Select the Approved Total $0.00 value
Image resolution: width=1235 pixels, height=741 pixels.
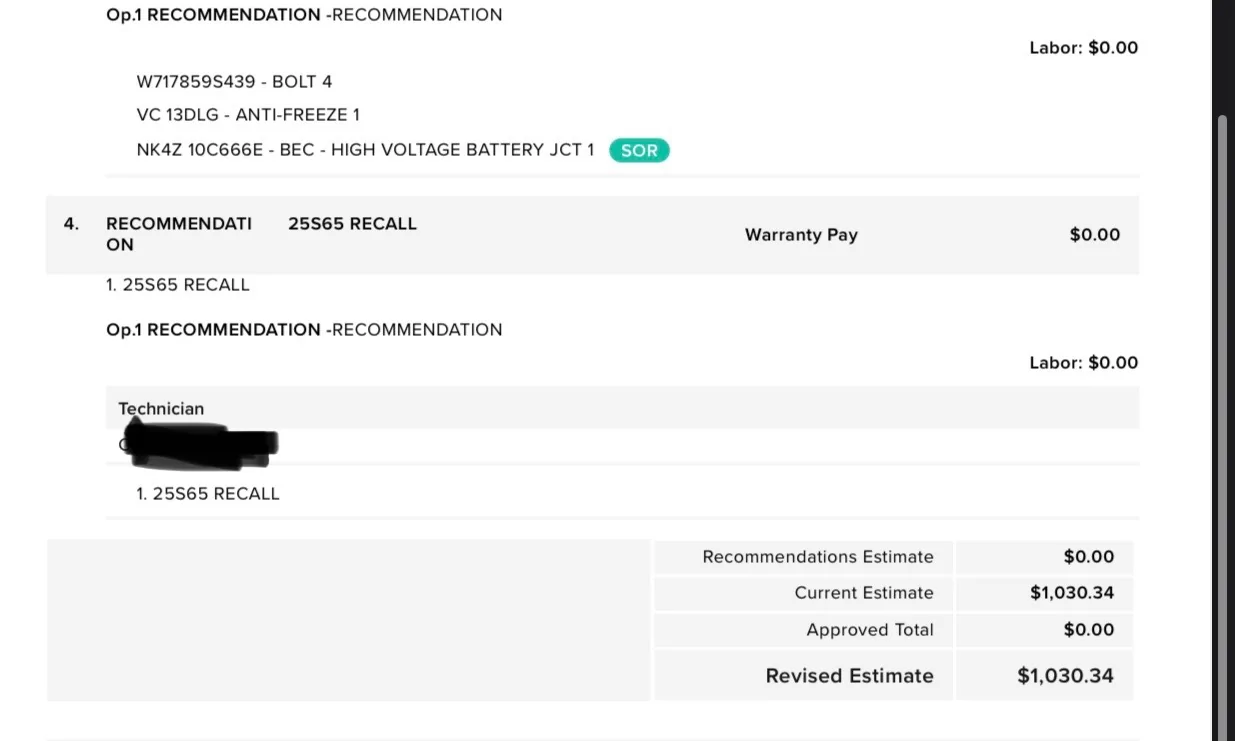coord(1089,630)
